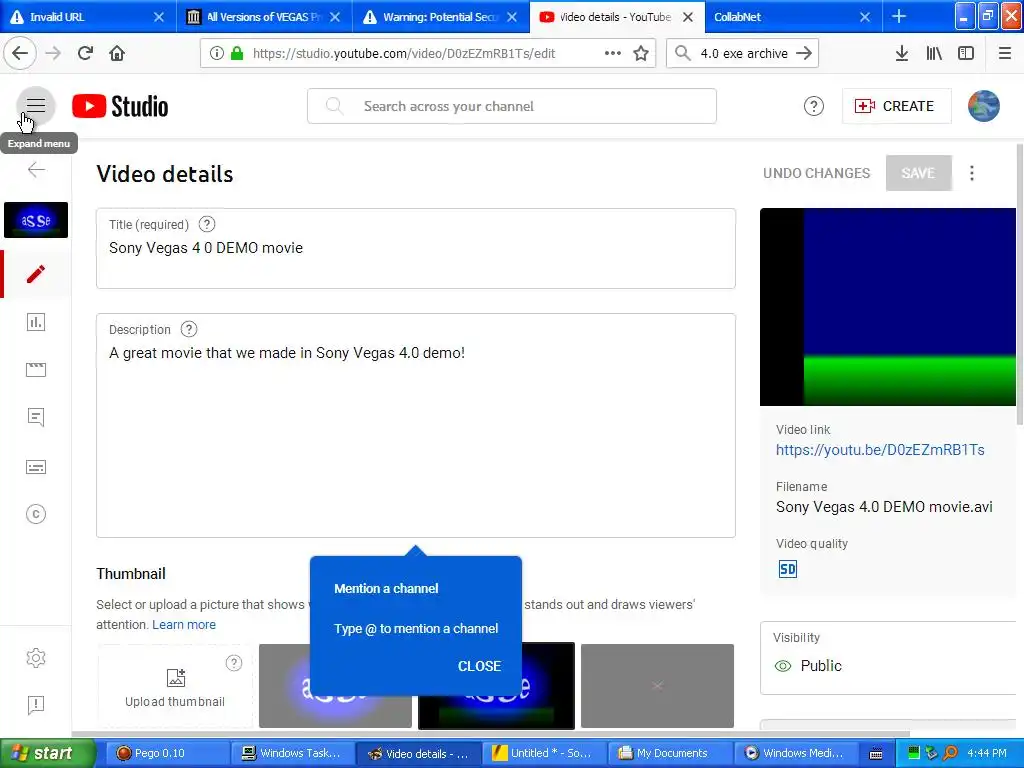The height and width of the screenshot is (768, 1024).
Task: Switch to My Documents in the taskbar
Action: 669,753
